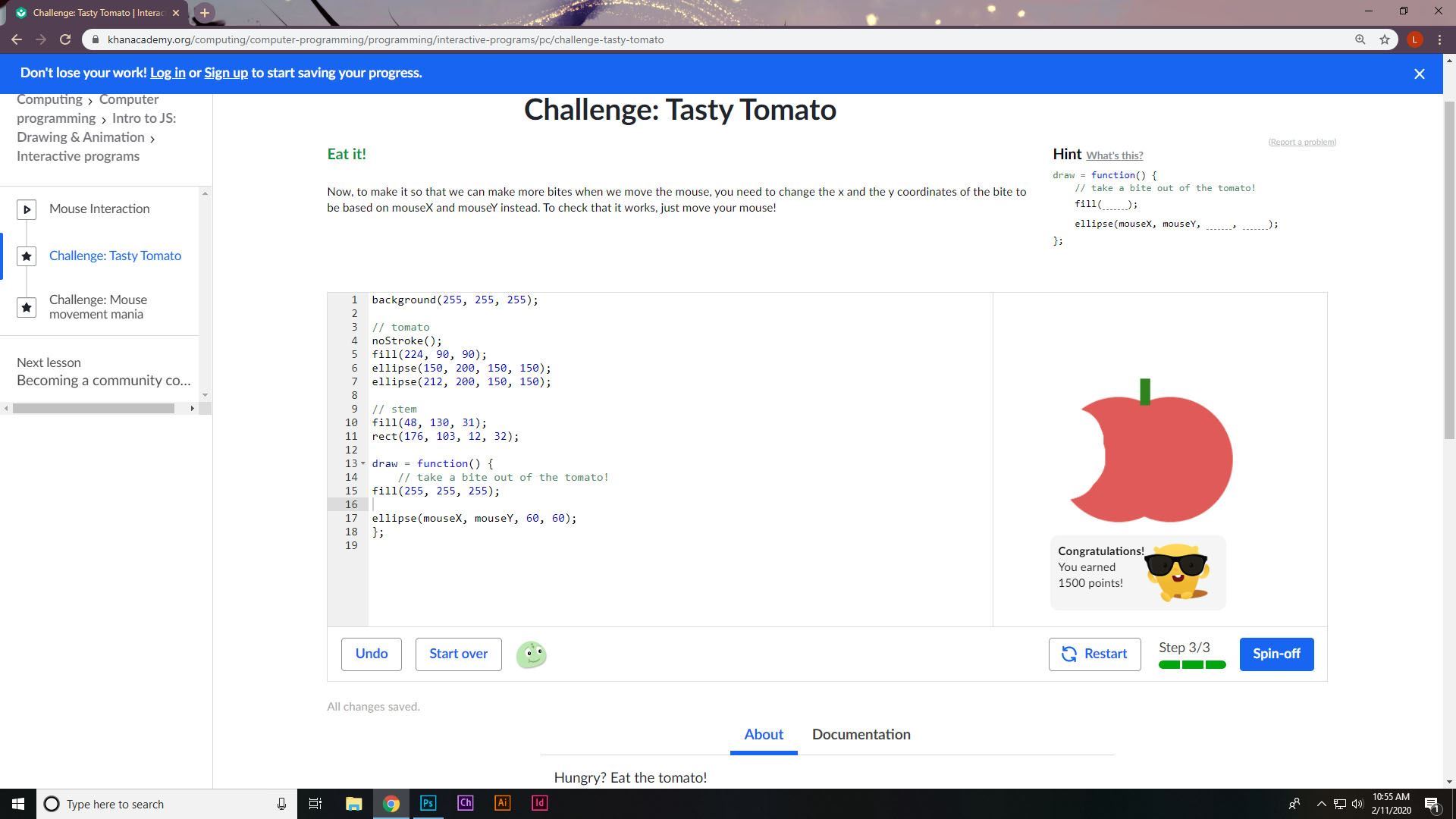This screenshot has width=1456, height=819.
Task: Bookmark this page with star icon
Action: pyautogui.click(x=1384, y=39)
